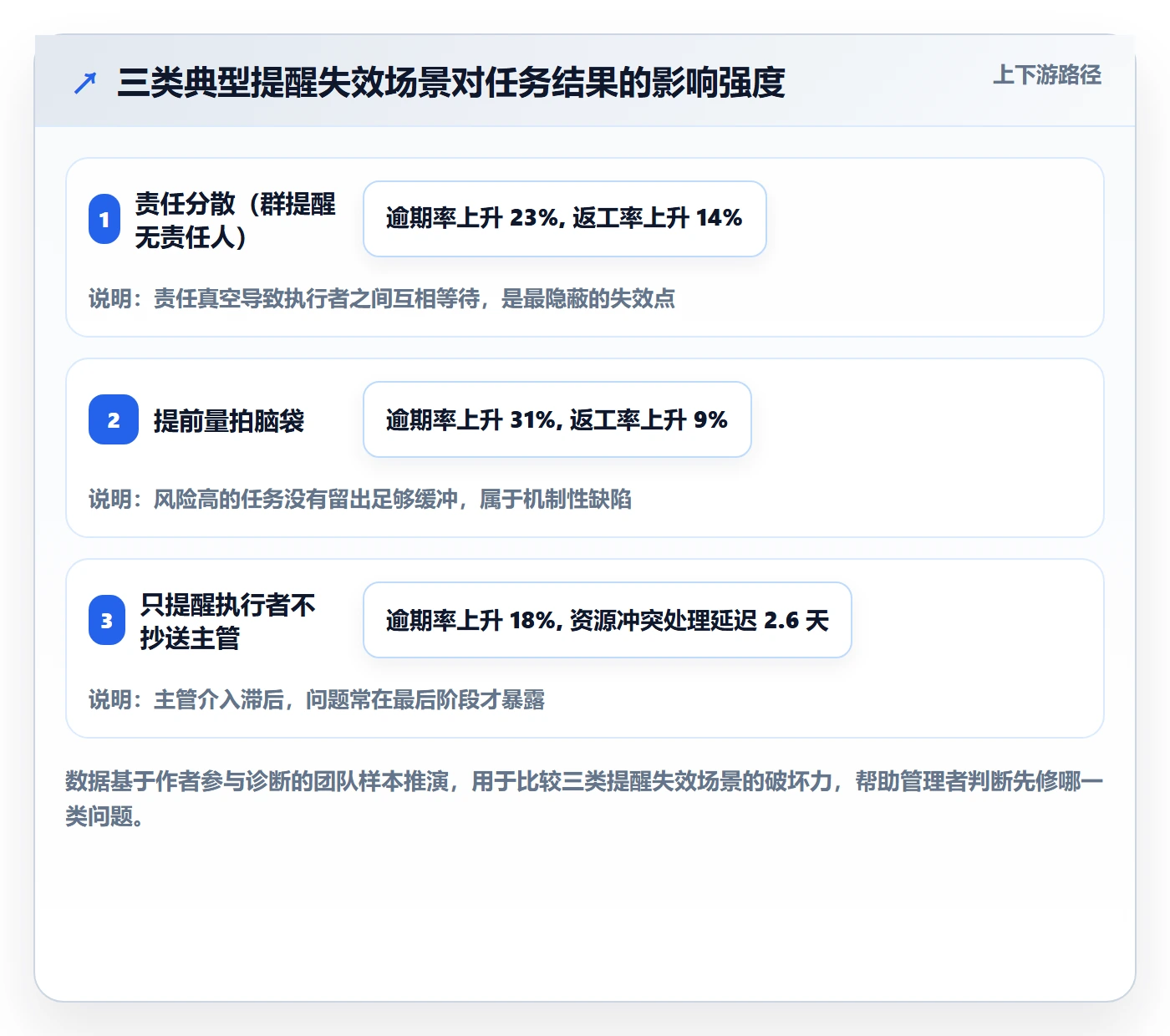Click the 逾期率上升 31%, 返工率上升 9% pill

point(557,419)
